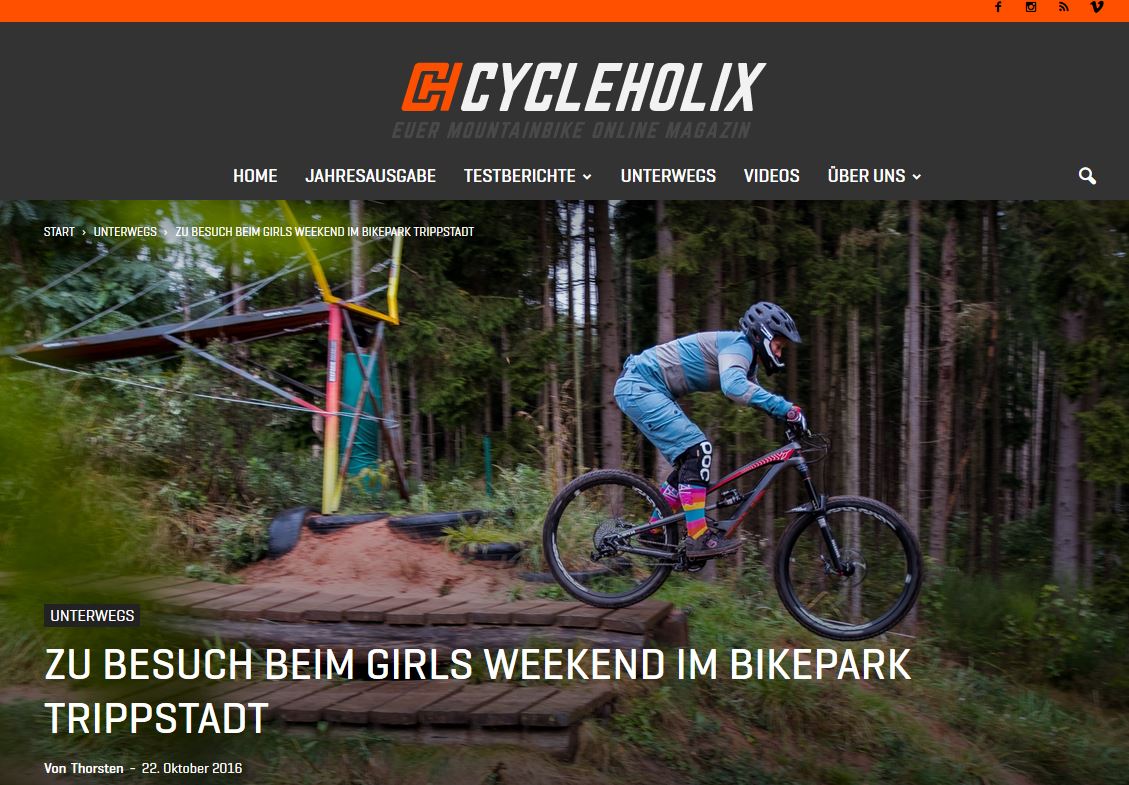
Task: Expand the Über Uns dropdown arrow
Action: click(x=917, y=176)
